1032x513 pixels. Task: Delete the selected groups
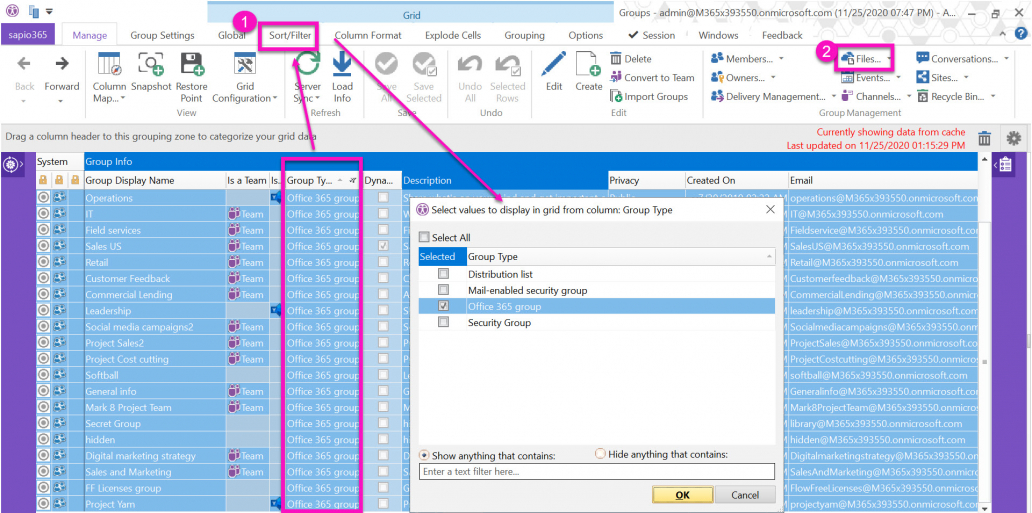click(x=631, y=59)
